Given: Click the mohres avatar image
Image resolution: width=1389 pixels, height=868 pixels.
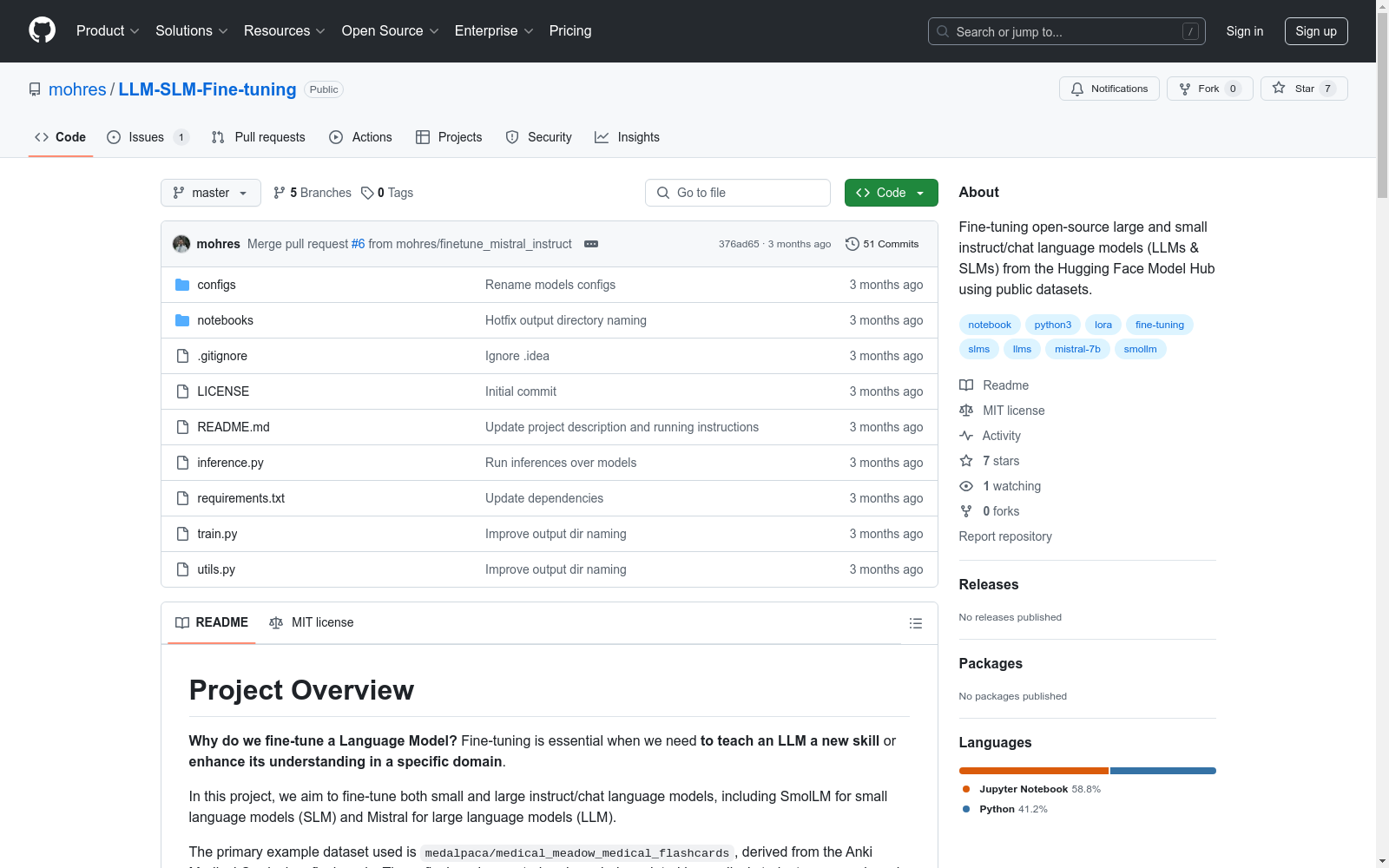Looking at the screenshot, I should pyautogui.click(x=181, y=244).
